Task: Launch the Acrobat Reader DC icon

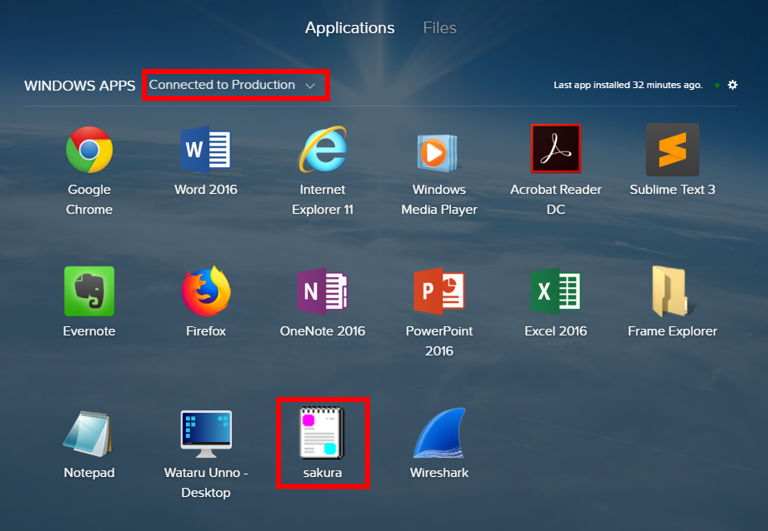Action: 556,148
